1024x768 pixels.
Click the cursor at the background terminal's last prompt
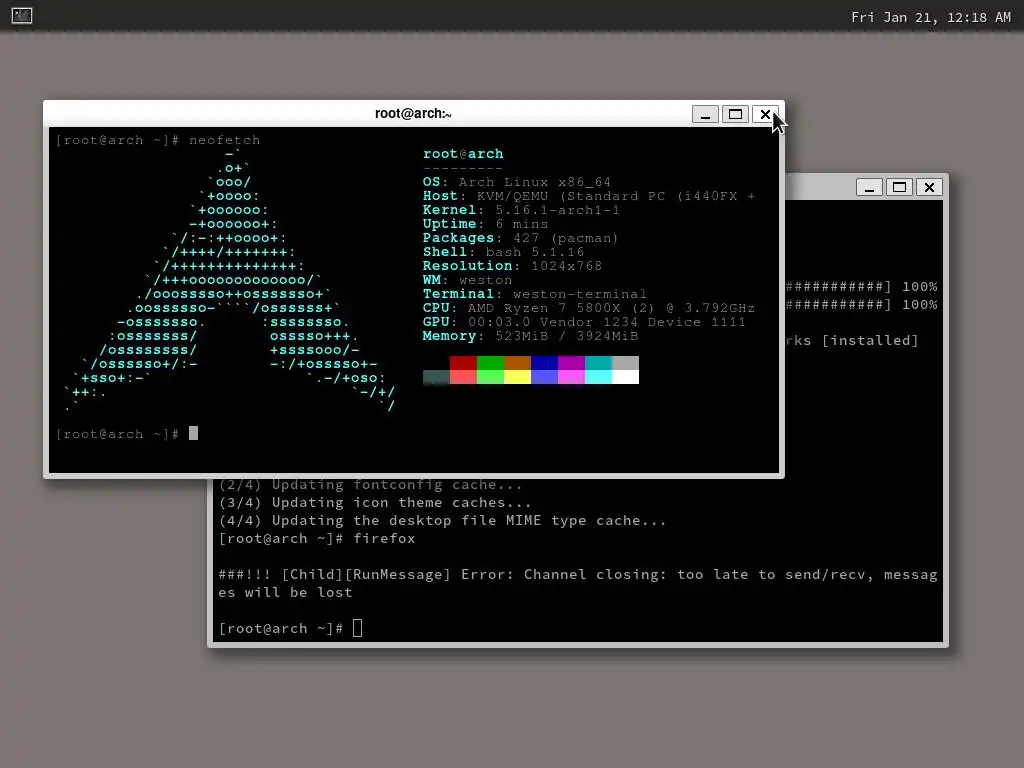[357, 628]
